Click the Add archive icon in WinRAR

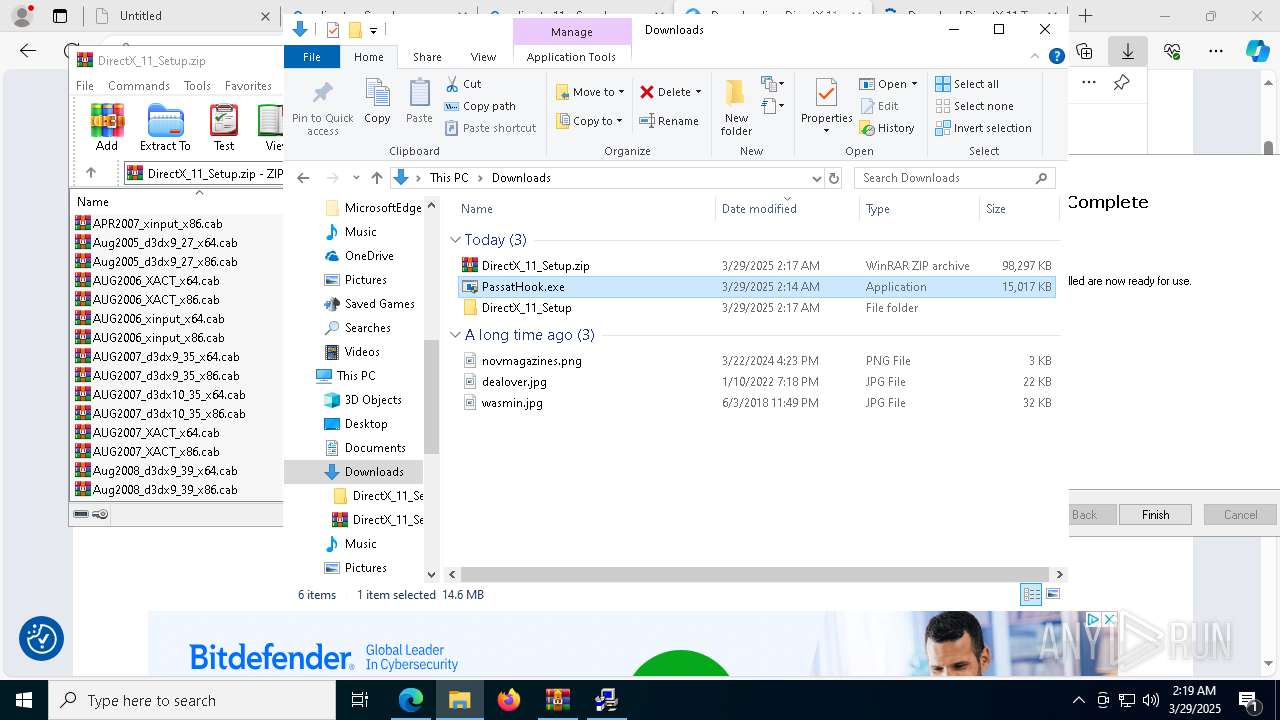pyautogui.click(x=107, y=128)
